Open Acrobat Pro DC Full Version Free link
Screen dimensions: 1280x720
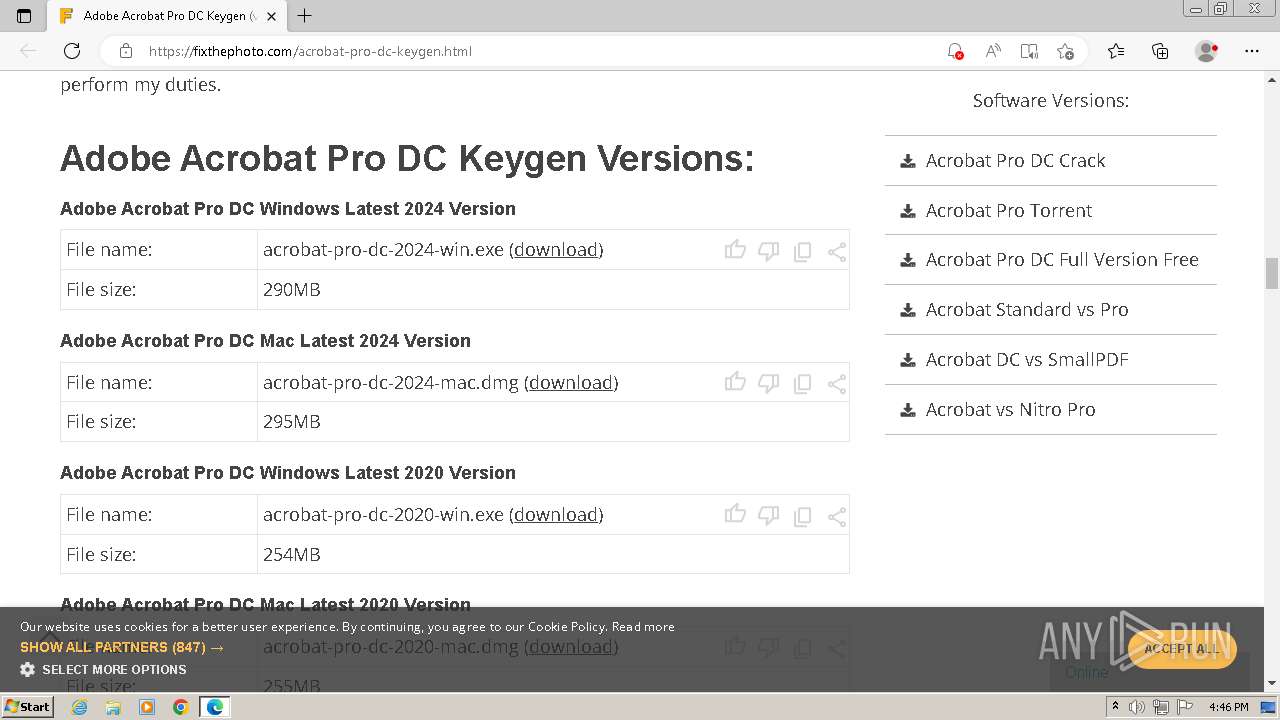[x=1062, y=259]
